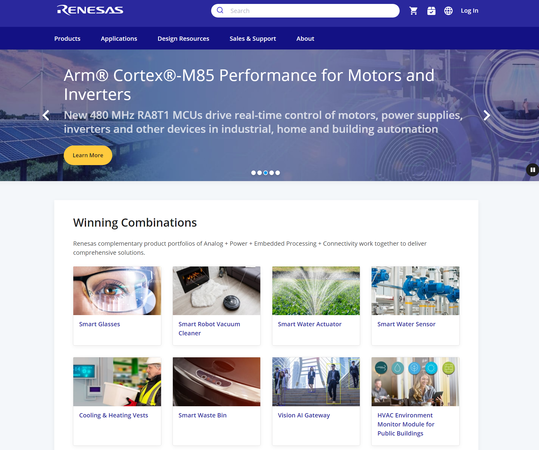539x450 pixels.
Task: Pause the hero carousel autoplay
Action: [x=532, y=169]
